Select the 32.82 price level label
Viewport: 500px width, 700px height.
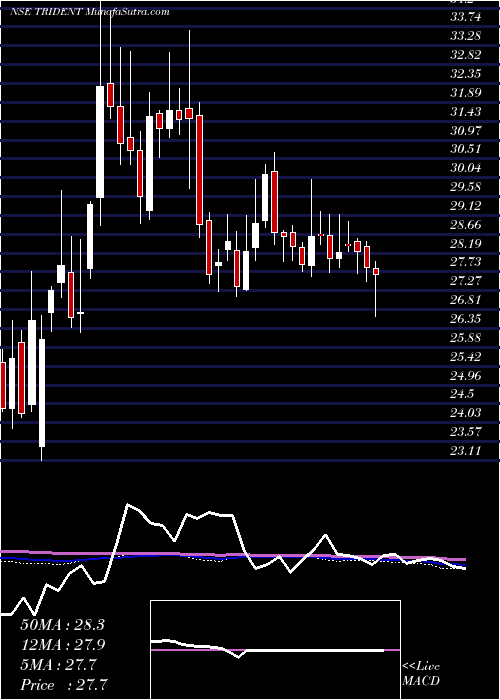click(x=466, y=55)
